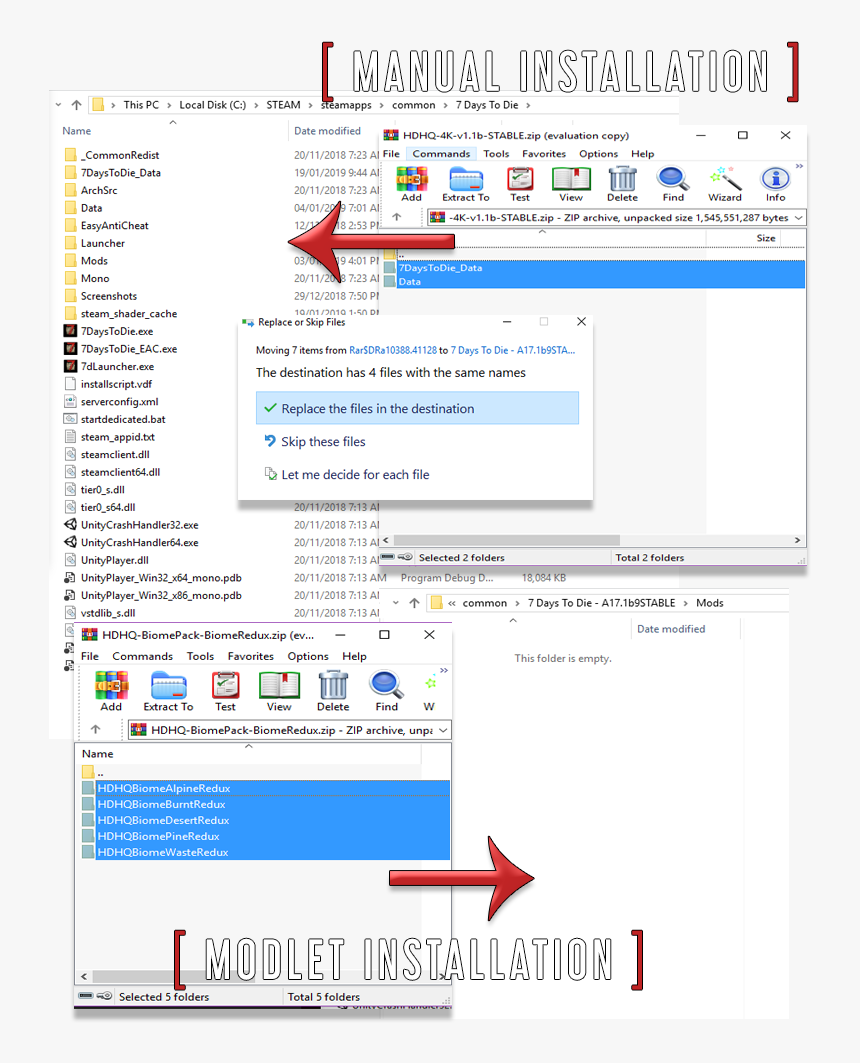
Task: Click up arrow in Mods folder explorer
Action: click(x=414, y=603)
